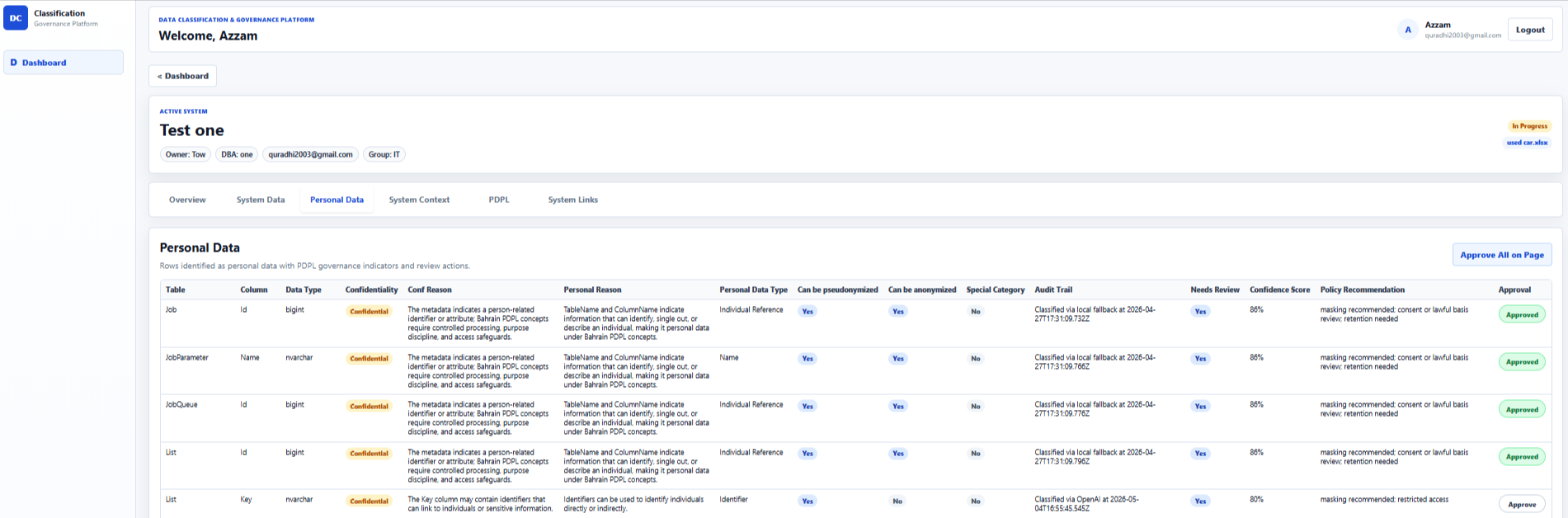Click the Special Category No badge in Job row
The image size is (1568, 518).
(x=976, y=312)
